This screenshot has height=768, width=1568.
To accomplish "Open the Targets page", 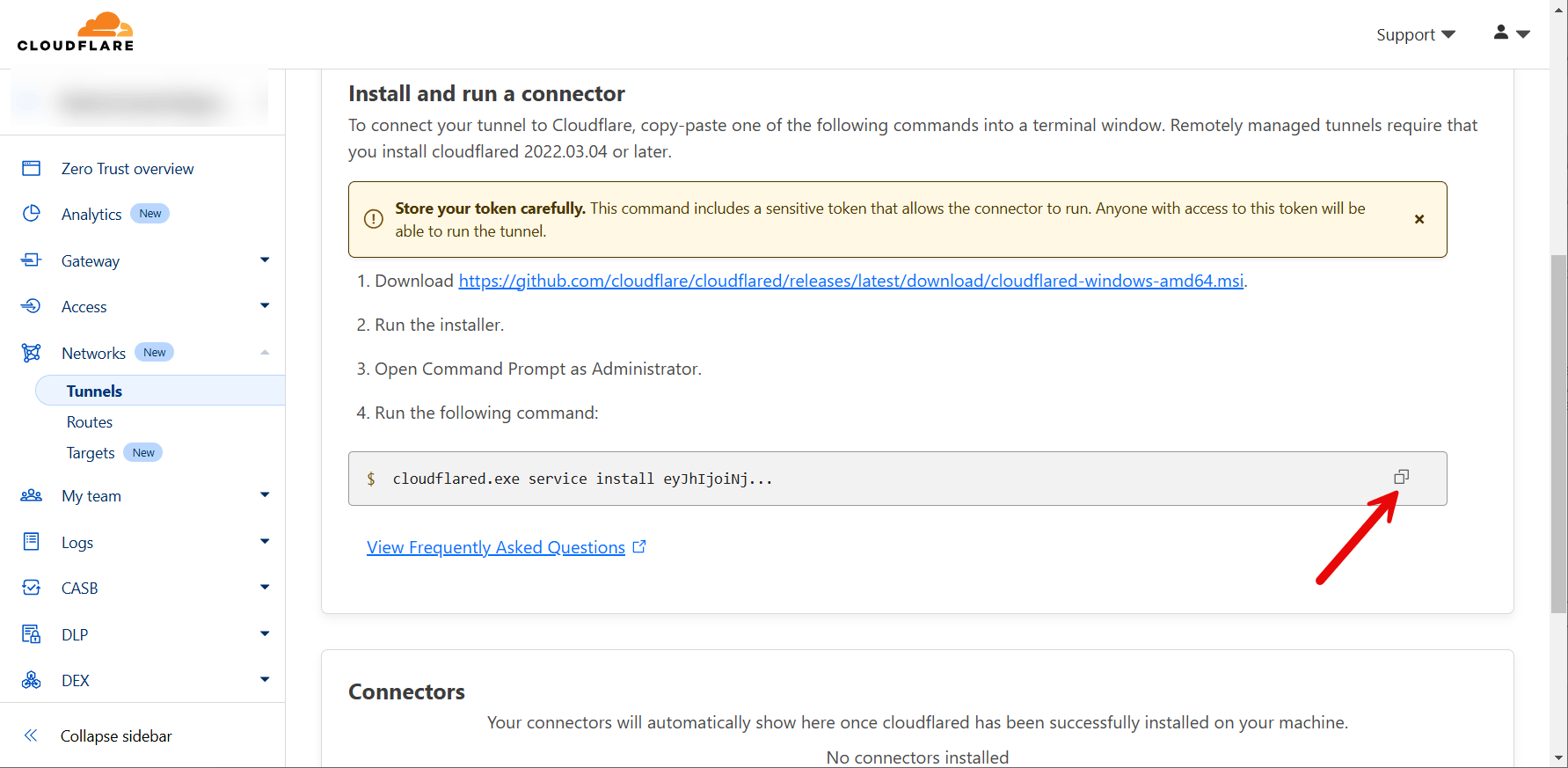I will coord(91,453).
